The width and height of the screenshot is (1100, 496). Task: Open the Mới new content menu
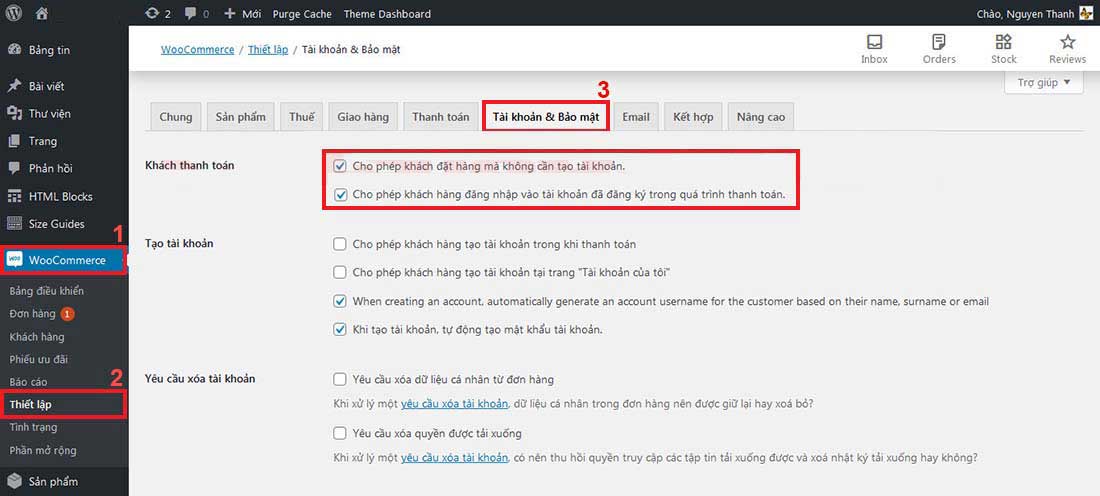click(243, 13)
